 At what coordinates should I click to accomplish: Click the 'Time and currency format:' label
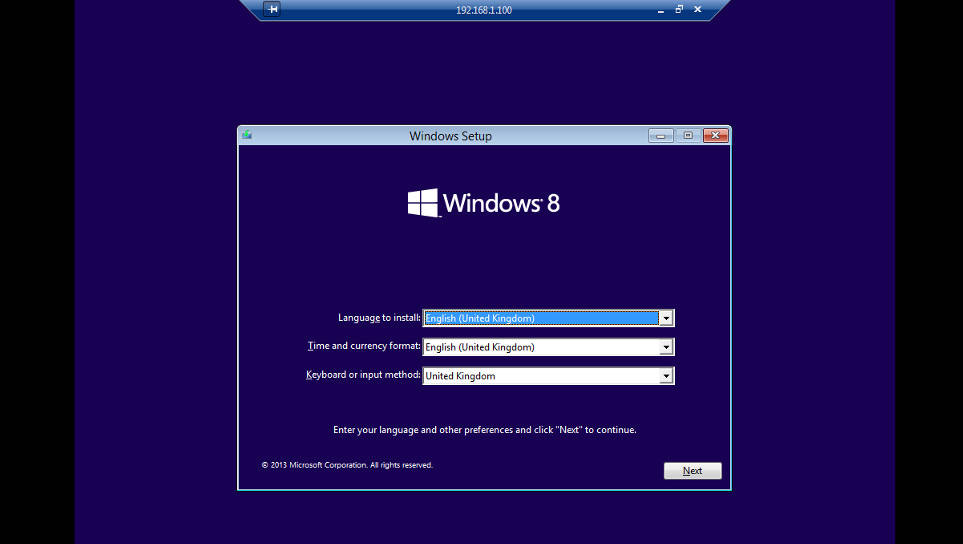point(364,346)
